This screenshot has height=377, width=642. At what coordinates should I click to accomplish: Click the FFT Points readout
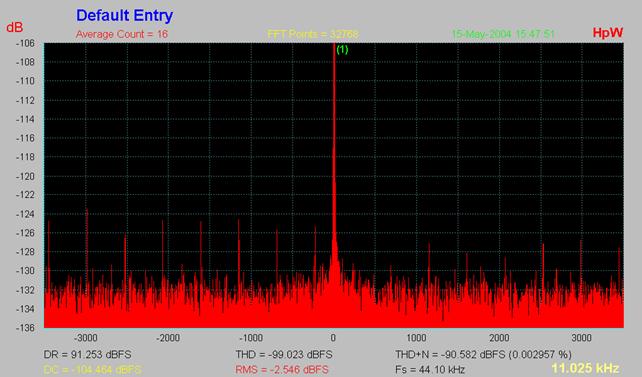313,34
